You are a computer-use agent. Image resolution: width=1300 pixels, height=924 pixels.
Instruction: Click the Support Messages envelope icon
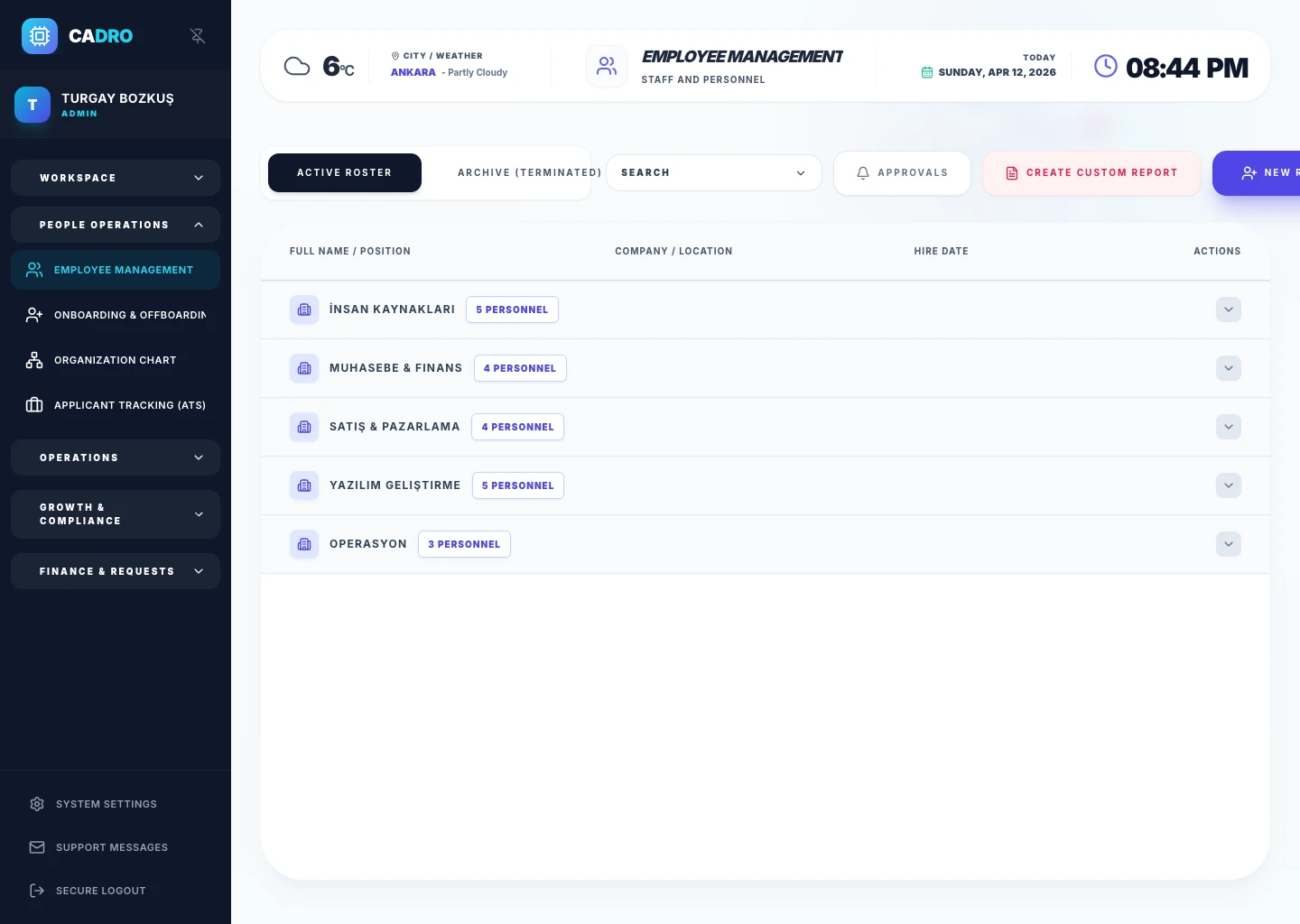pos(37,847)
